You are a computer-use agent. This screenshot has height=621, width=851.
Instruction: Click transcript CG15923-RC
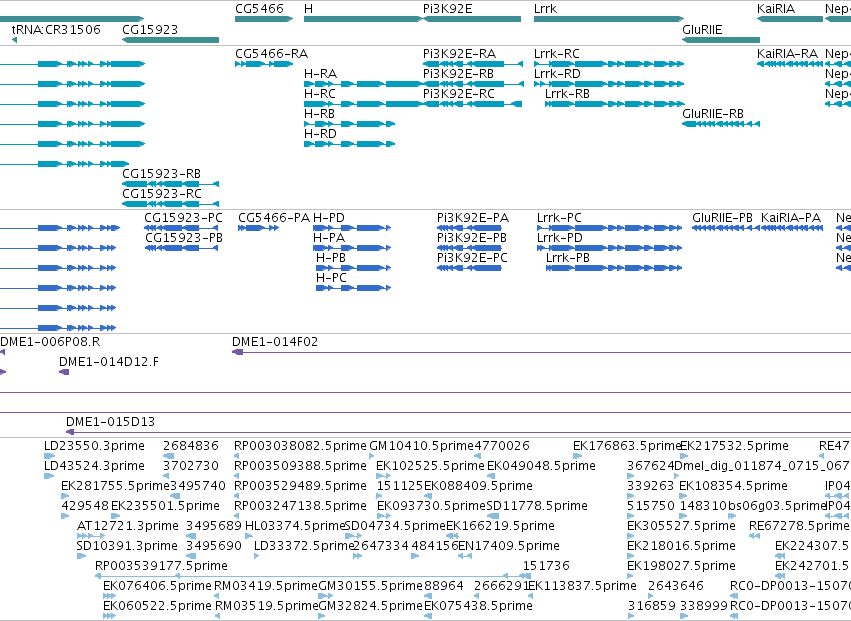(x=170, y=204)
